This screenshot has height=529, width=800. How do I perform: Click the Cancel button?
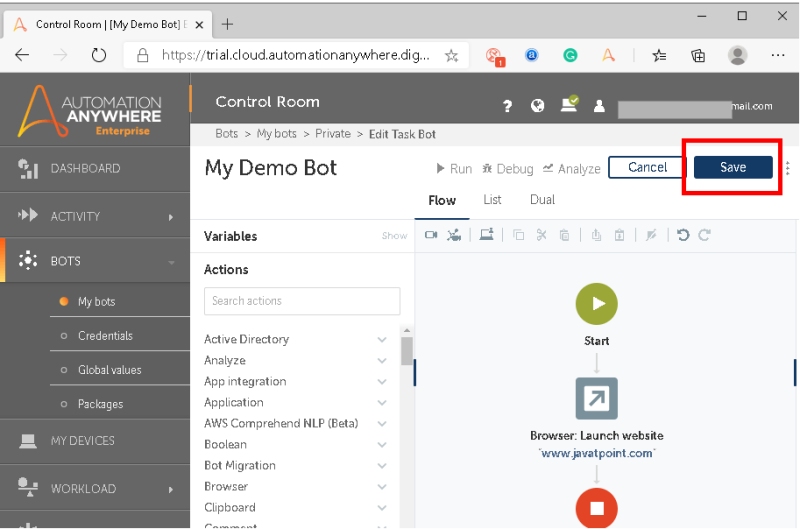pos(647,167)
